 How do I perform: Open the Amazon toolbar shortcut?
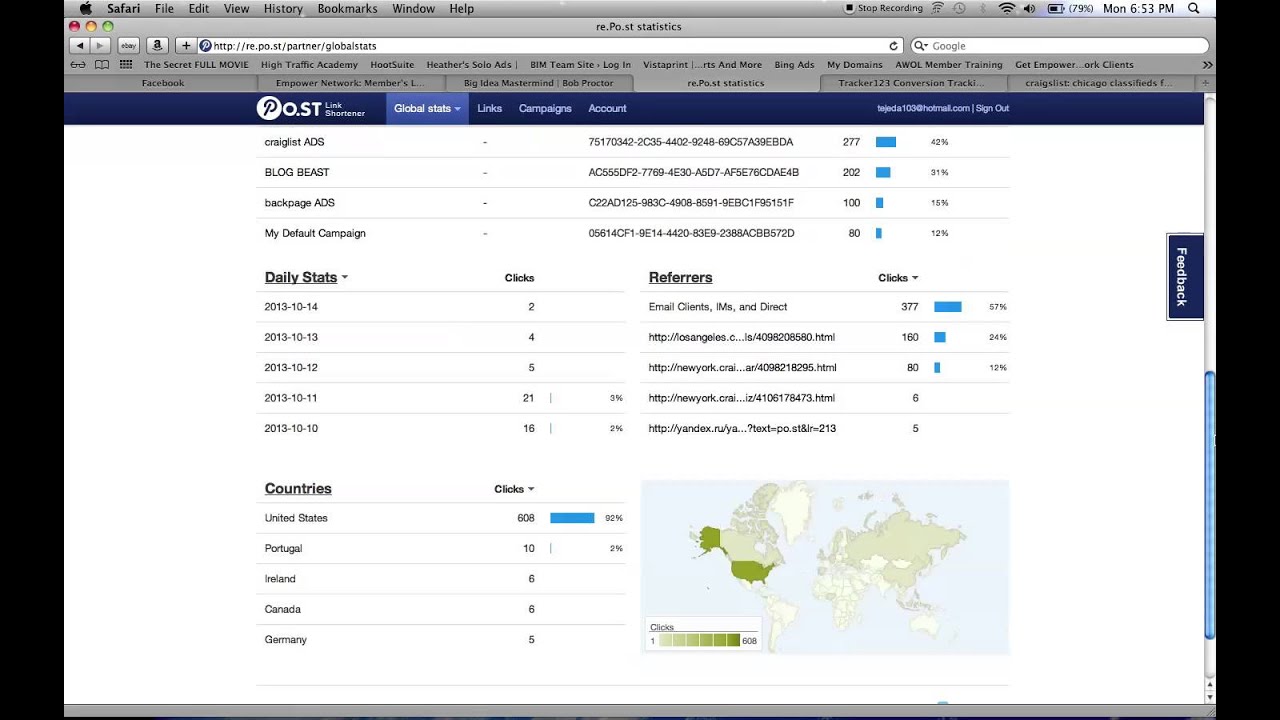click(x=157, y=46)
